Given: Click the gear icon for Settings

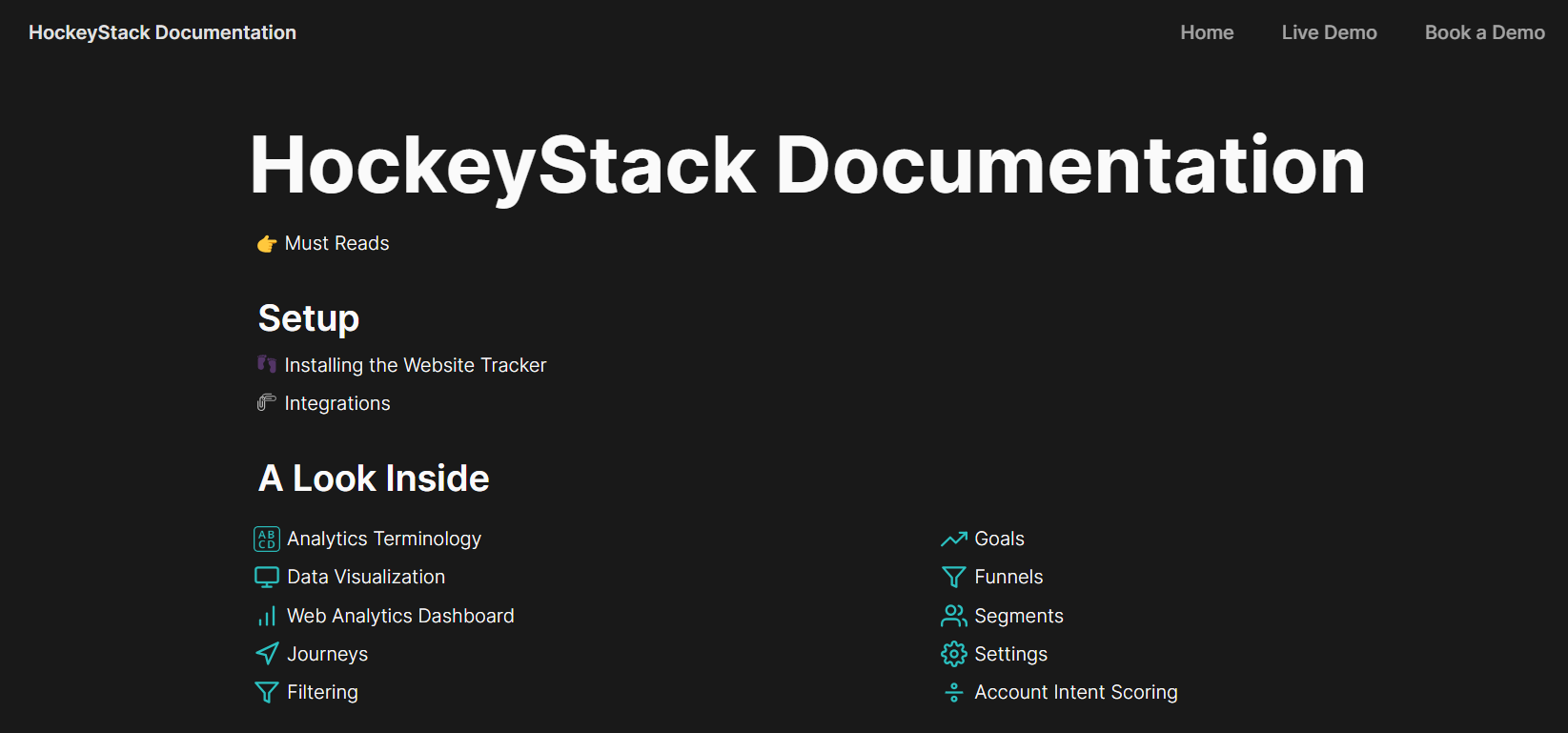Looking at the screenshot, I should (954, 654).
